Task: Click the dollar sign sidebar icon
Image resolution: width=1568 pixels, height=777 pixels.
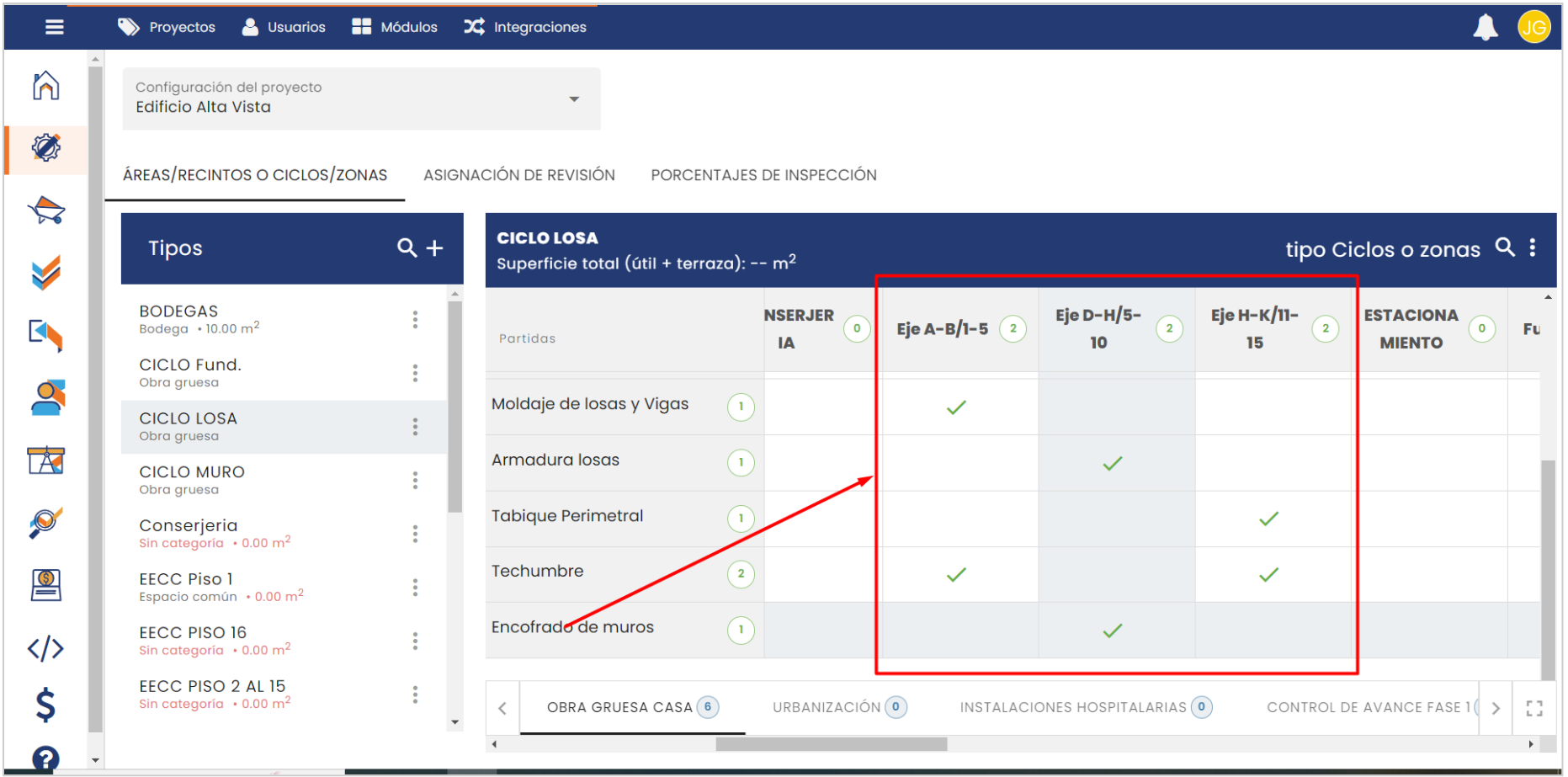Action: coord(46,705)
